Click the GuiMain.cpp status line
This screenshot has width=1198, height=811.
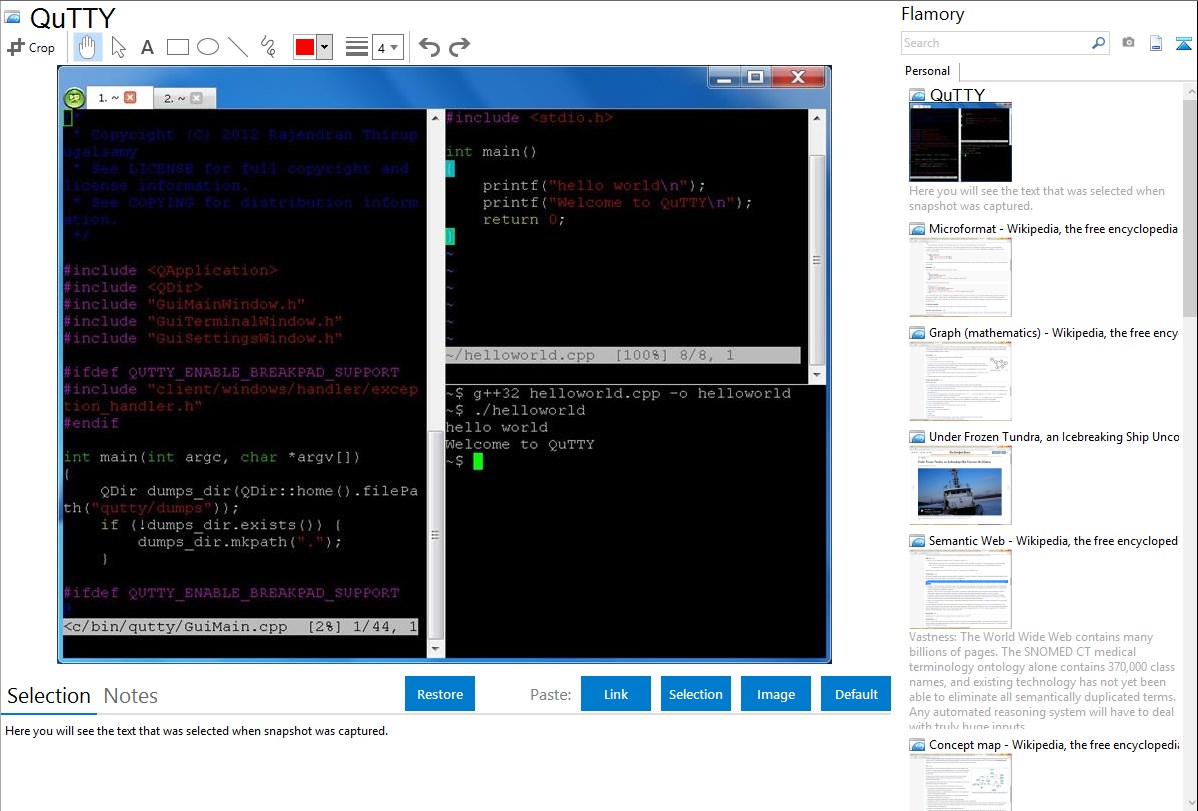click(241, 627)
